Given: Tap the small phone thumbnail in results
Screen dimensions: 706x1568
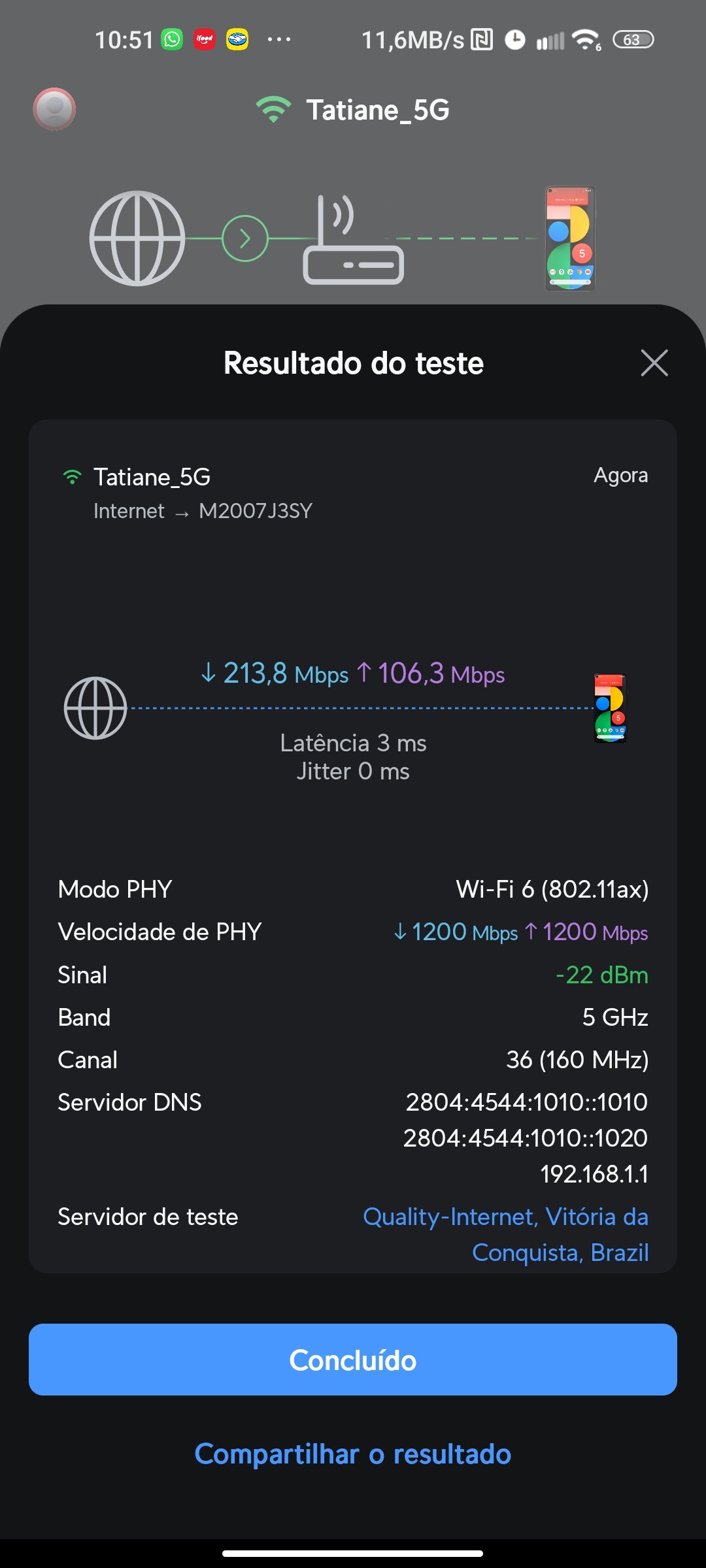Looking at the screenshot, I should 610,708.
